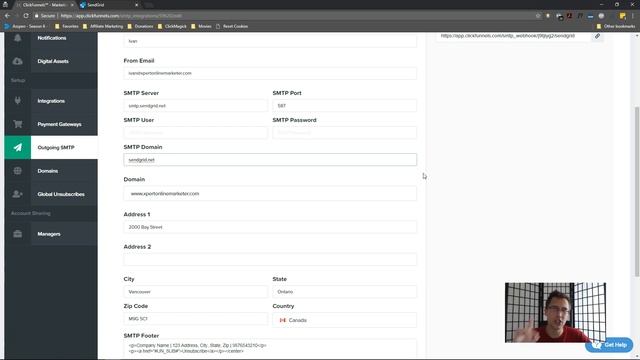Click the Integrations plug icon

tap(18, 100)
